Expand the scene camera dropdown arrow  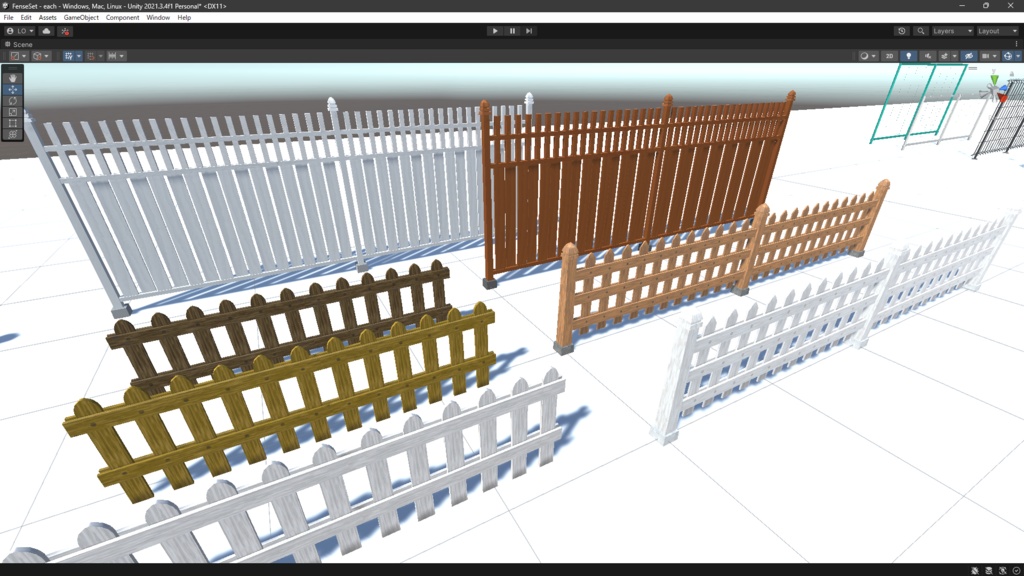click(995, 56)
